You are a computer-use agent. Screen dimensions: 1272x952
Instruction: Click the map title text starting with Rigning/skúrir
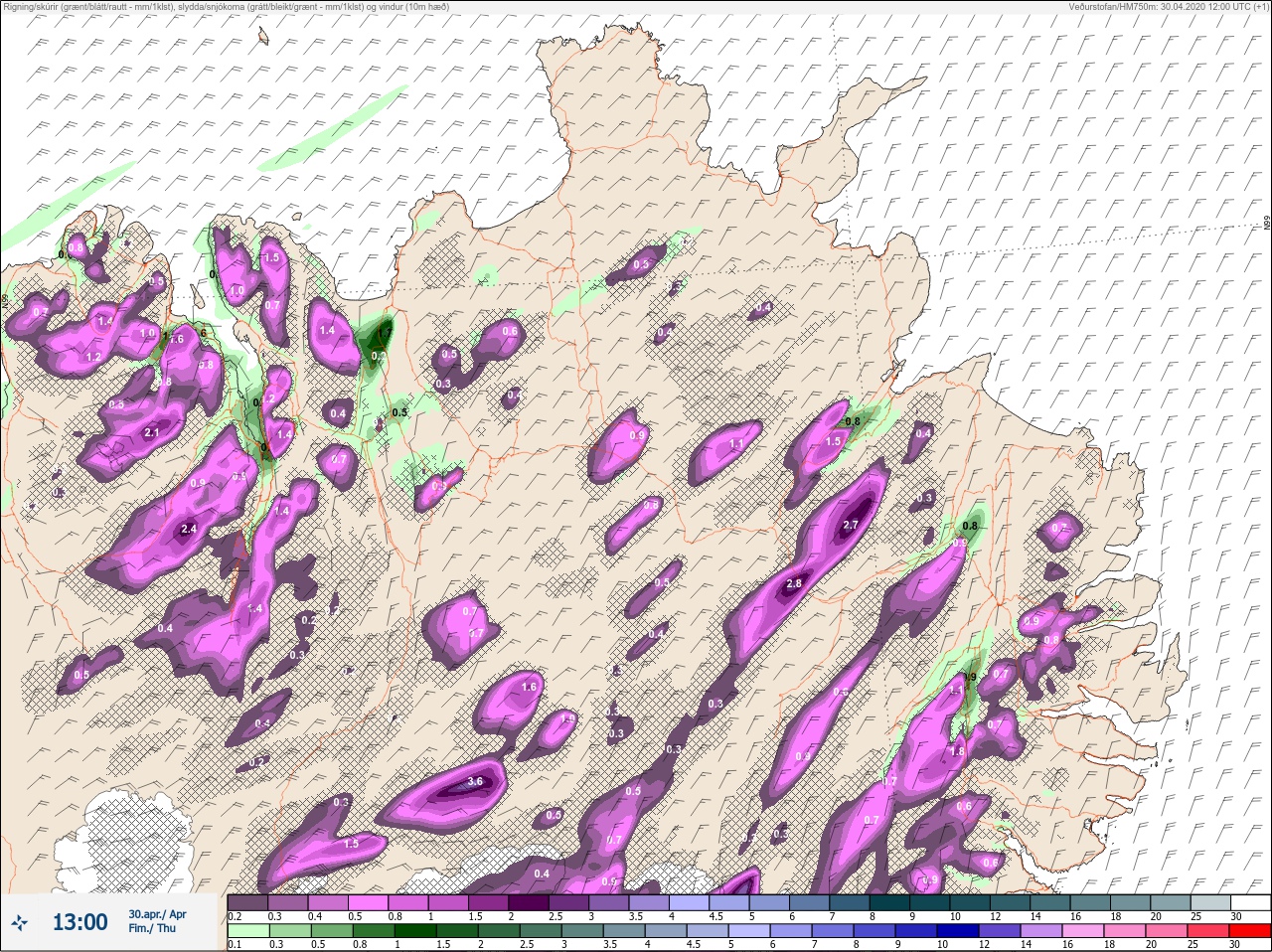pyautogui.click(x=225, y=7)
